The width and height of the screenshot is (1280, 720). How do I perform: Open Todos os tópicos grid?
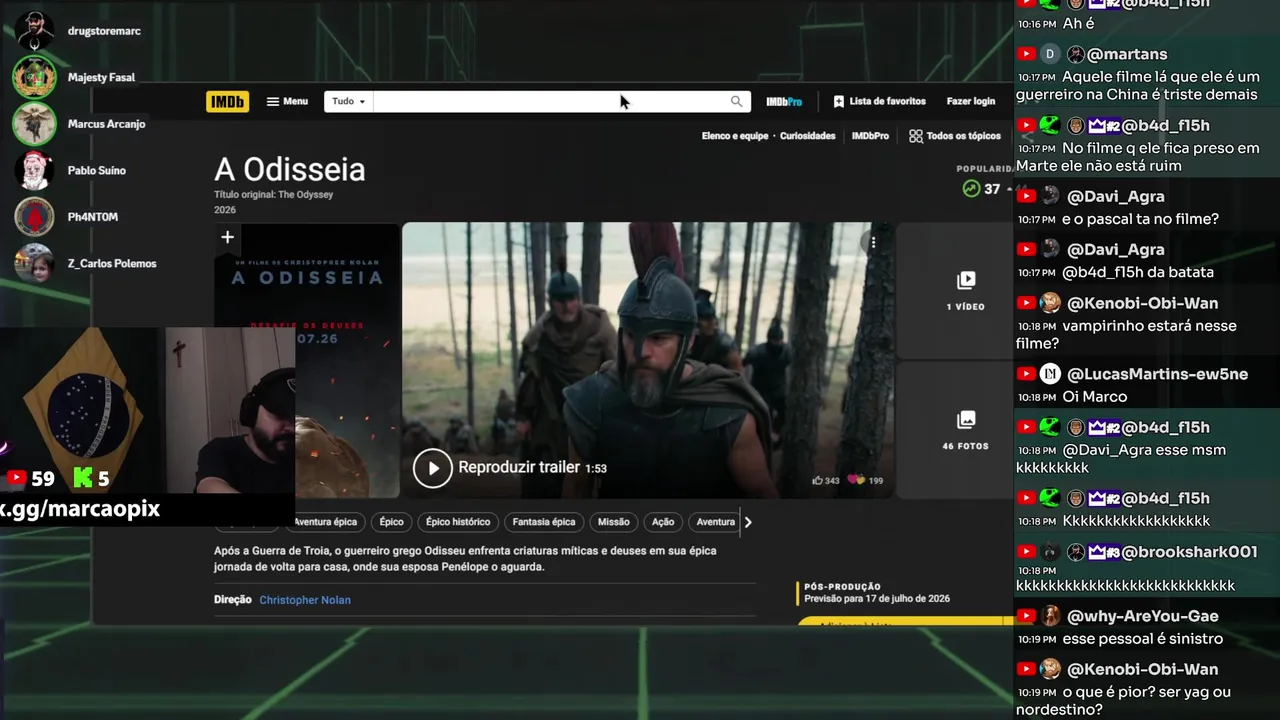(955, 136)
